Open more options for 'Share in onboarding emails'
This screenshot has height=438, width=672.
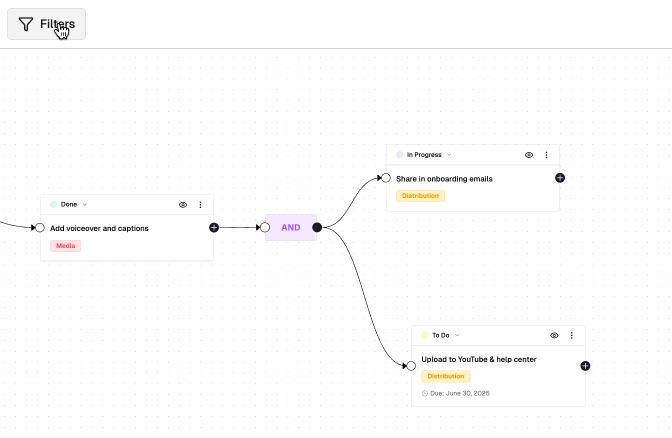(546, 155)
